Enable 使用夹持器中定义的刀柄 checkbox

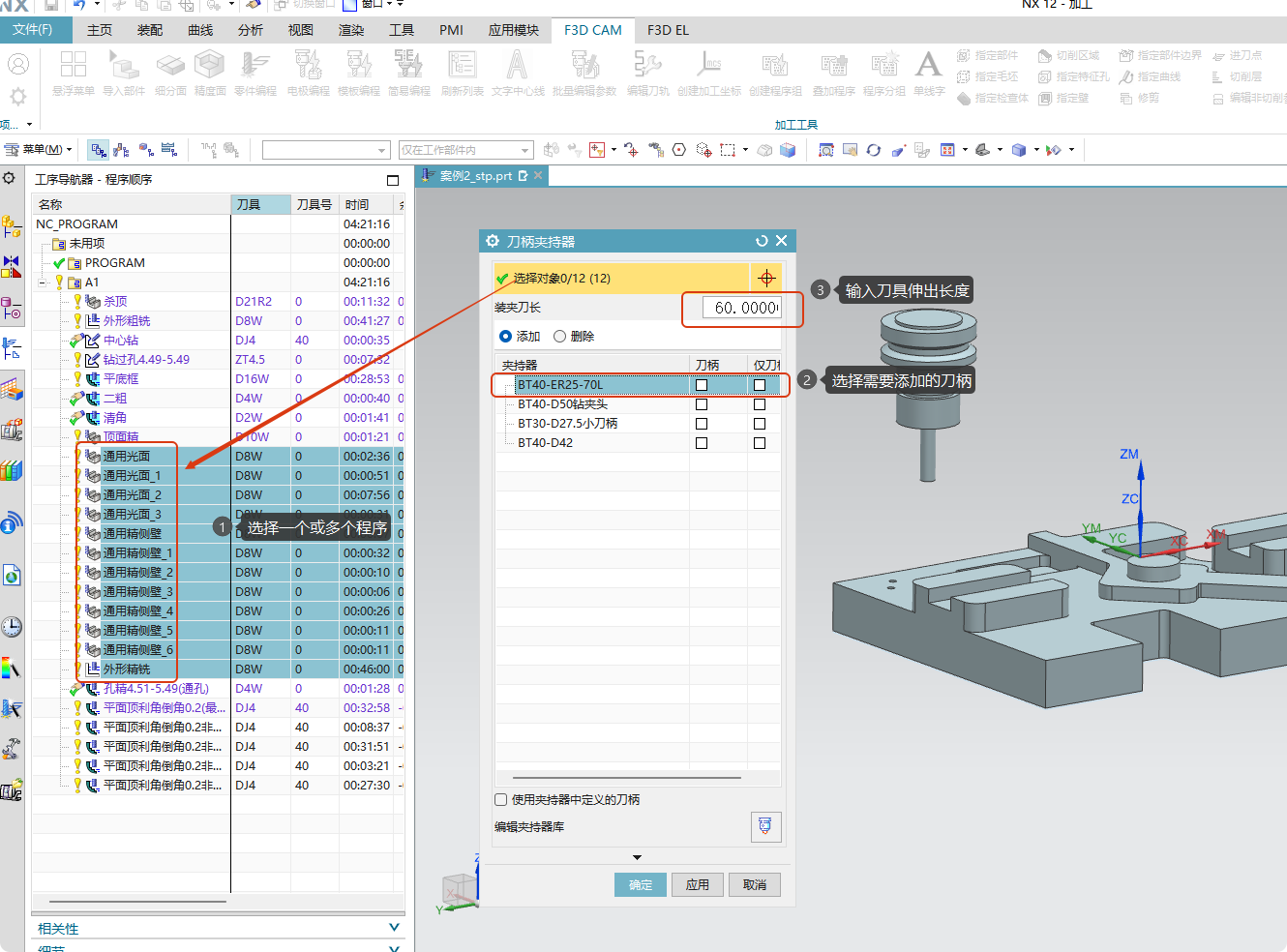pos(501,800)
